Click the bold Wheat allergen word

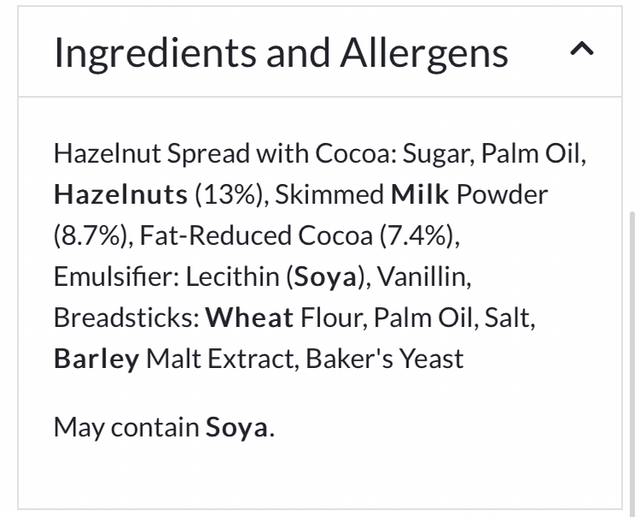click(x=249, y=317)
